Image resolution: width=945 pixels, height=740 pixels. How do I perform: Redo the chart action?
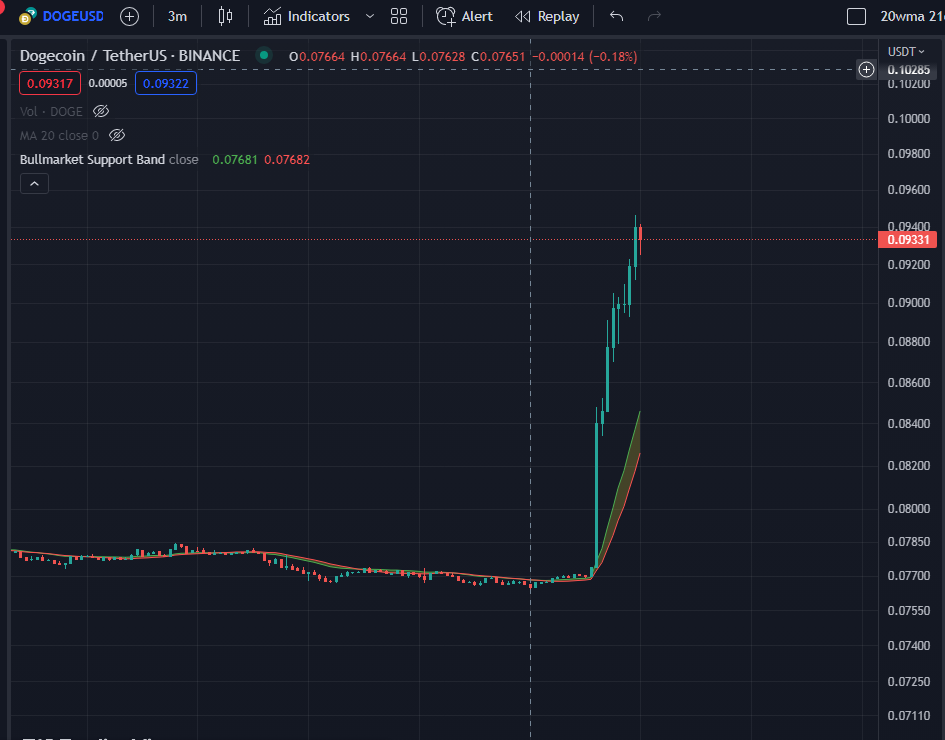(x=655, y=16)
